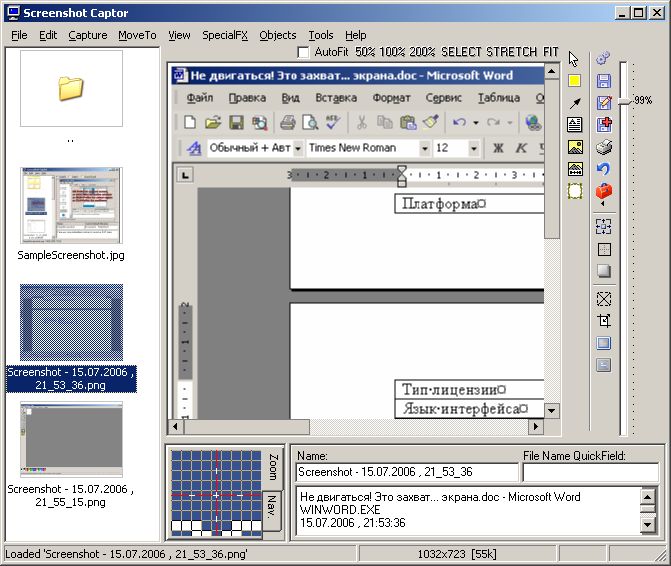
Task: Open the Tools menu
Action: (321, 35)
